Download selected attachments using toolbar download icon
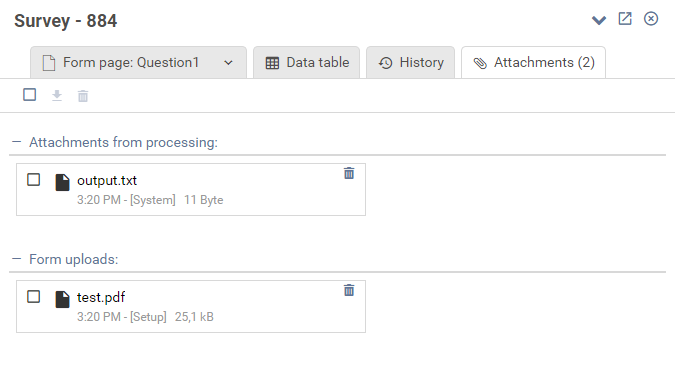This screenshot has width=675, height=378. click(x=57, y=96)
